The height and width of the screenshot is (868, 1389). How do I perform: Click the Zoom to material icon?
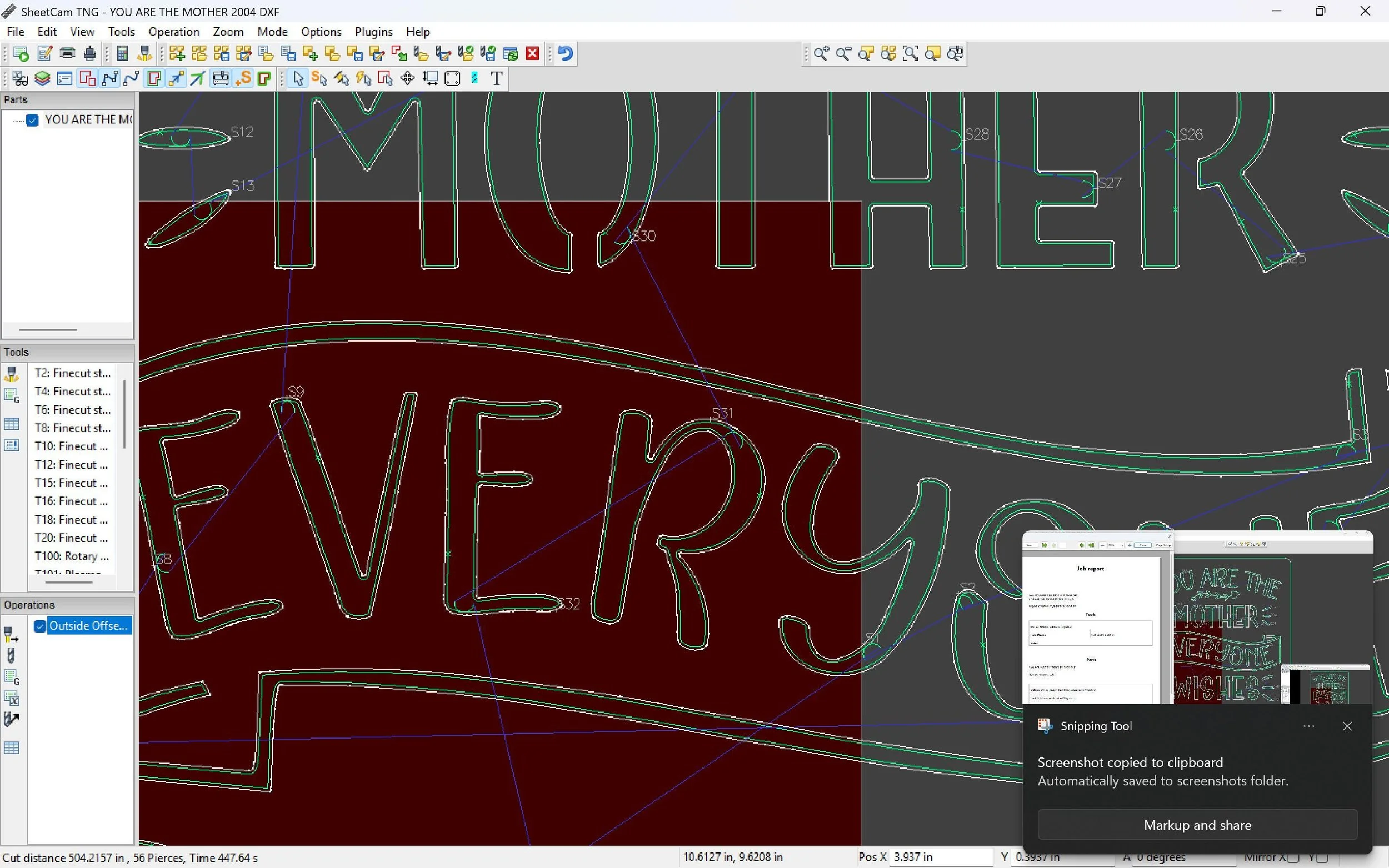(932, 53)
